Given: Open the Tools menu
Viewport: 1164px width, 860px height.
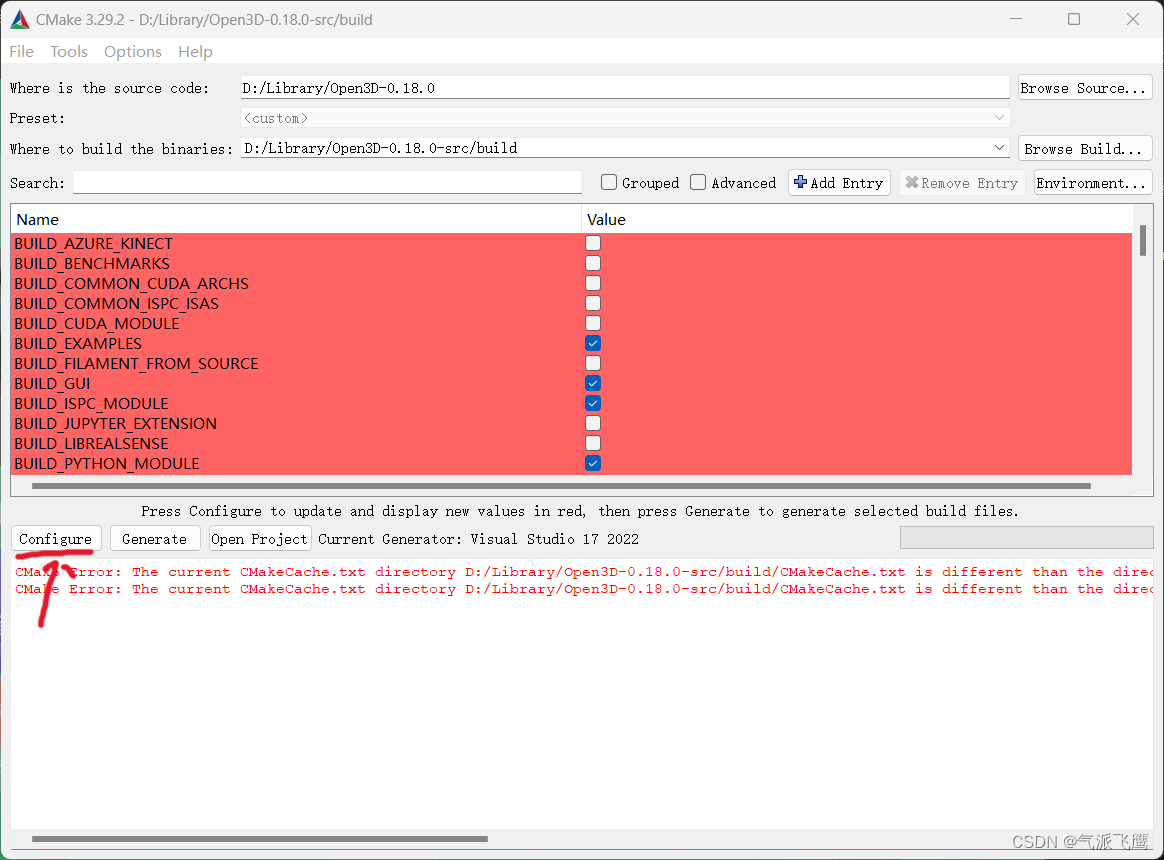Looking at the screenshot, I should pos(69,51).
